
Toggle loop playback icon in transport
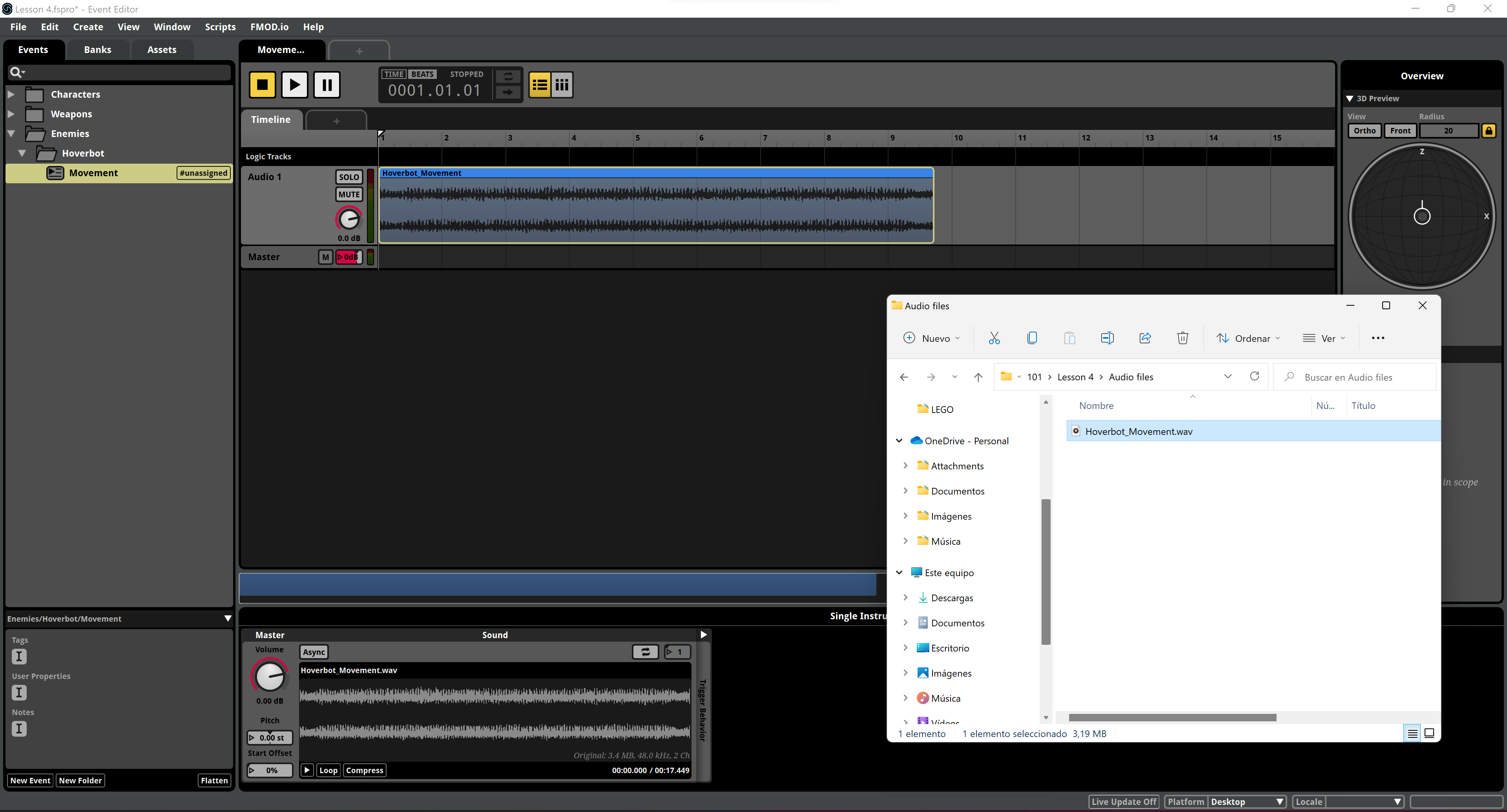pos(508,77)
